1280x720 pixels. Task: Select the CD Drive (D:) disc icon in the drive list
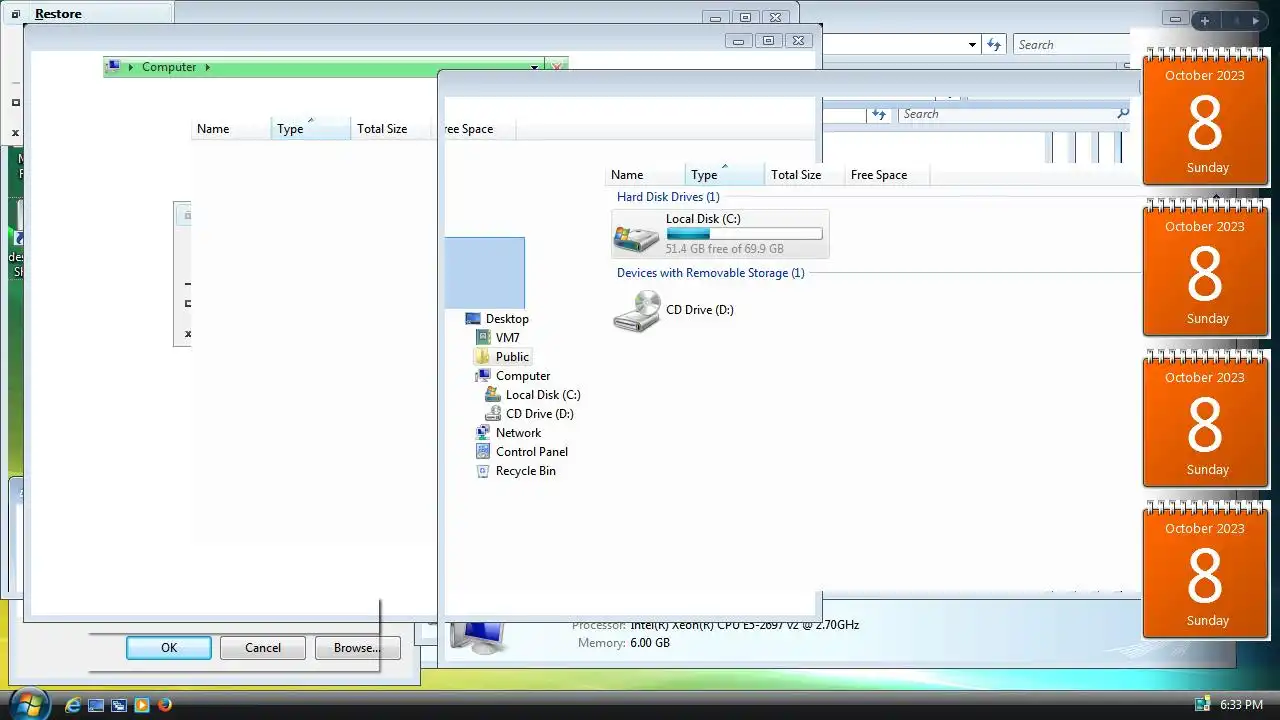tap(636, 311)
